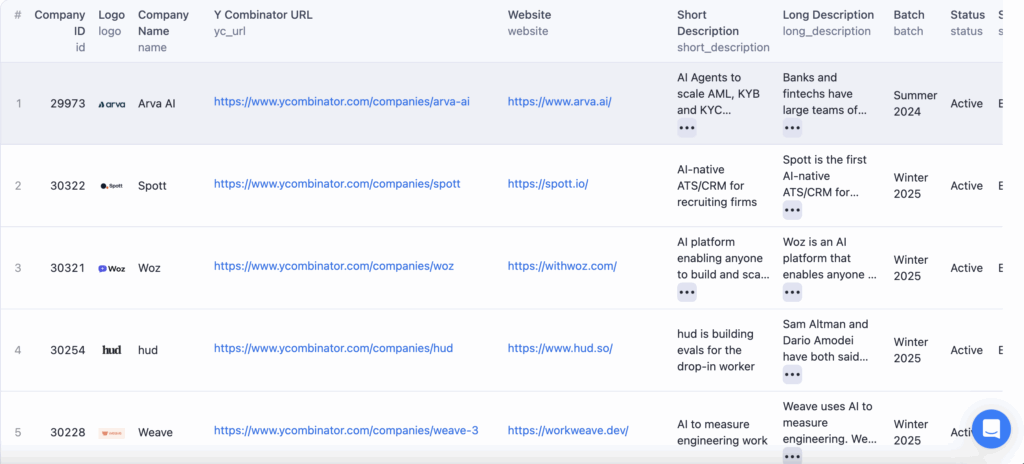1024x464 pixels.
Task: Click the Weave logo thumbnail
Action: click(x=112, y=433)
